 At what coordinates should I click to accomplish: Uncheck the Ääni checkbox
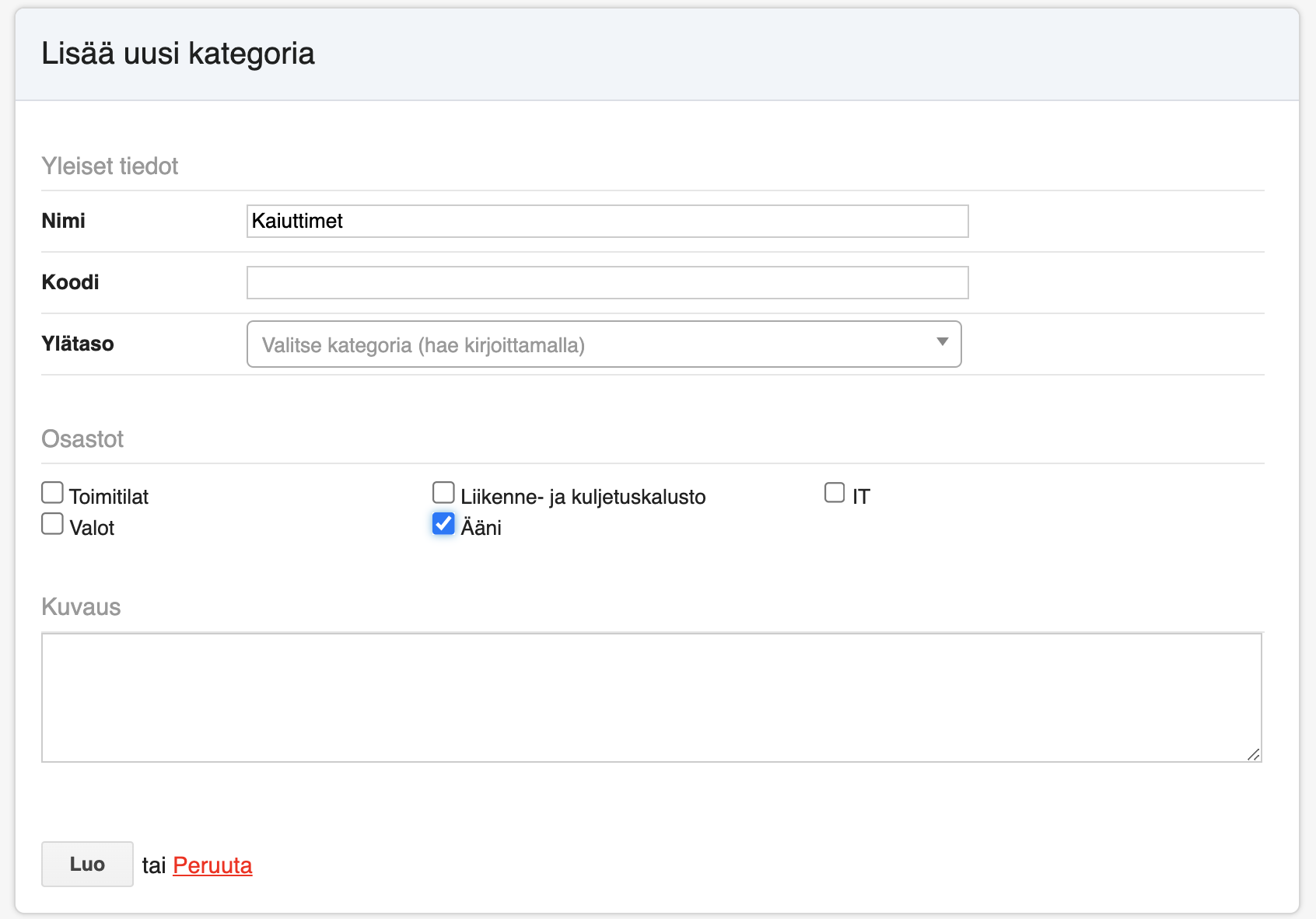click(x=443, y=524)
